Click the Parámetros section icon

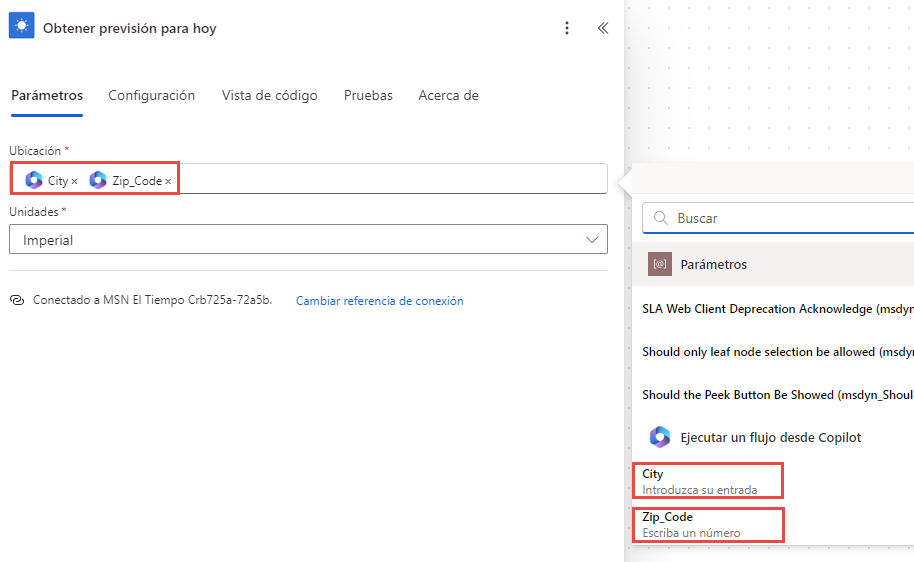(x=660, y=264)
